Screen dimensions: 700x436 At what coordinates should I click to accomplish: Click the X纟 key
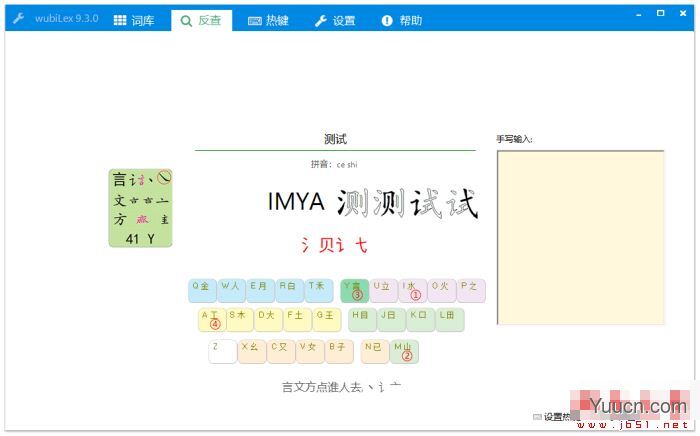(251, 351)
